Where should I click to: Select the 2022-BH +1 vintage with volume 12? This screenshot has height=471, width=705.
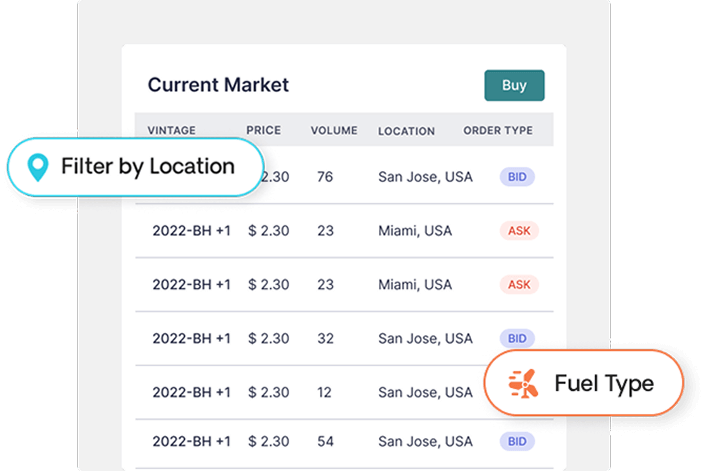191,393
